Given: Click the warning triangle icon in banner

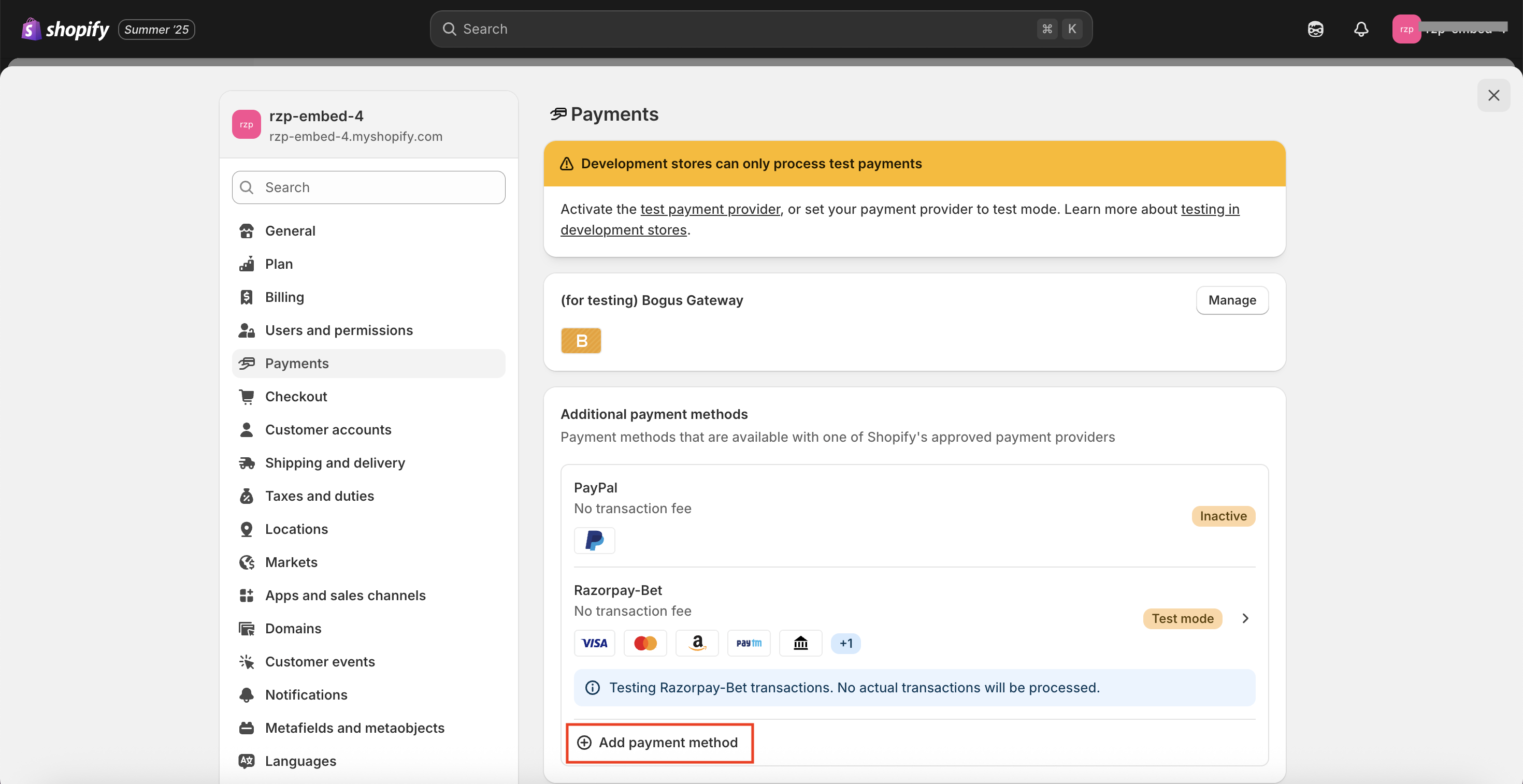Looking at the screenshot, I should coord(566,164).
